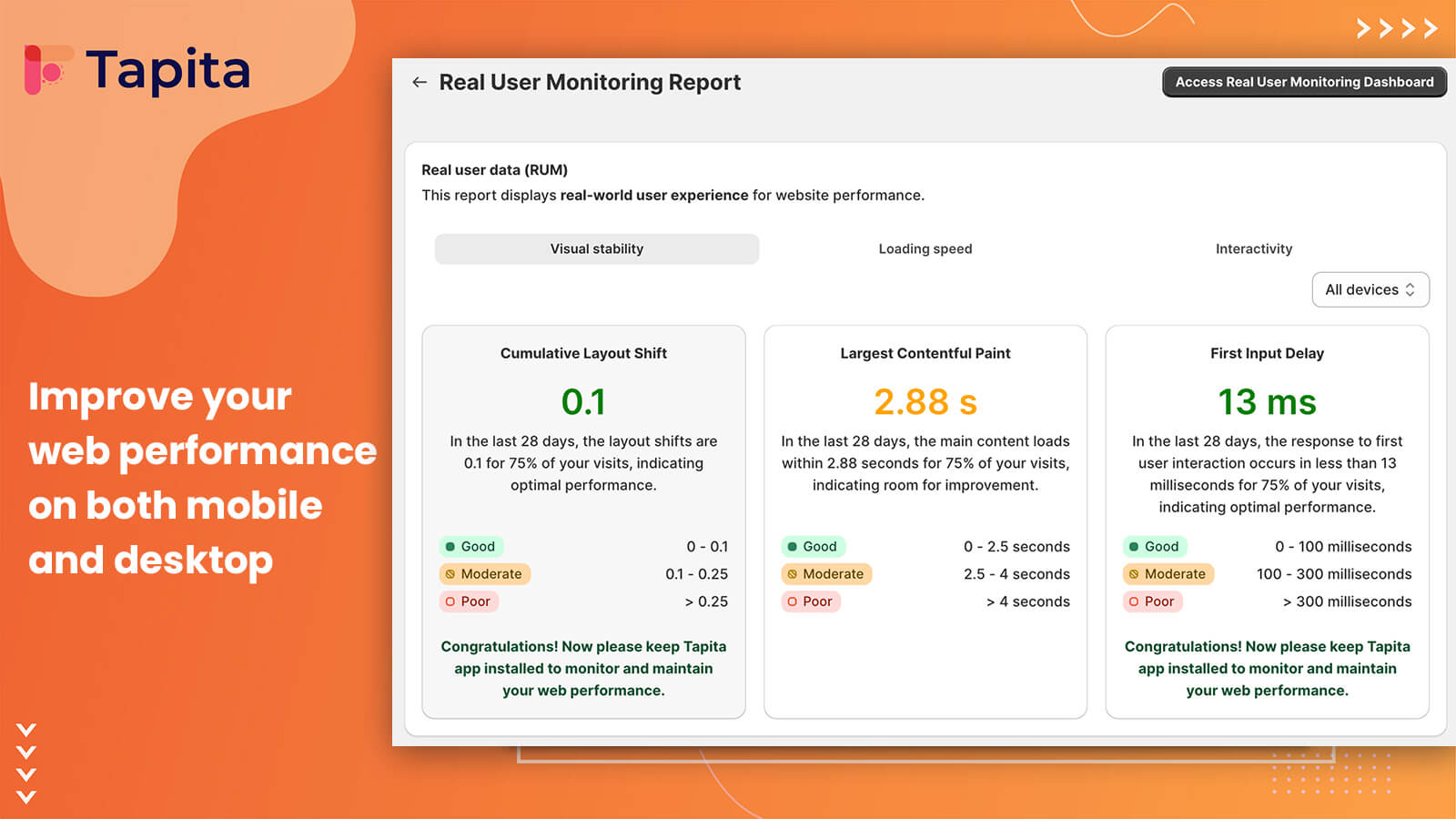Click the 0.1 - 0.25 range value
1456x819 pixels.
click(x=697, y=573)
